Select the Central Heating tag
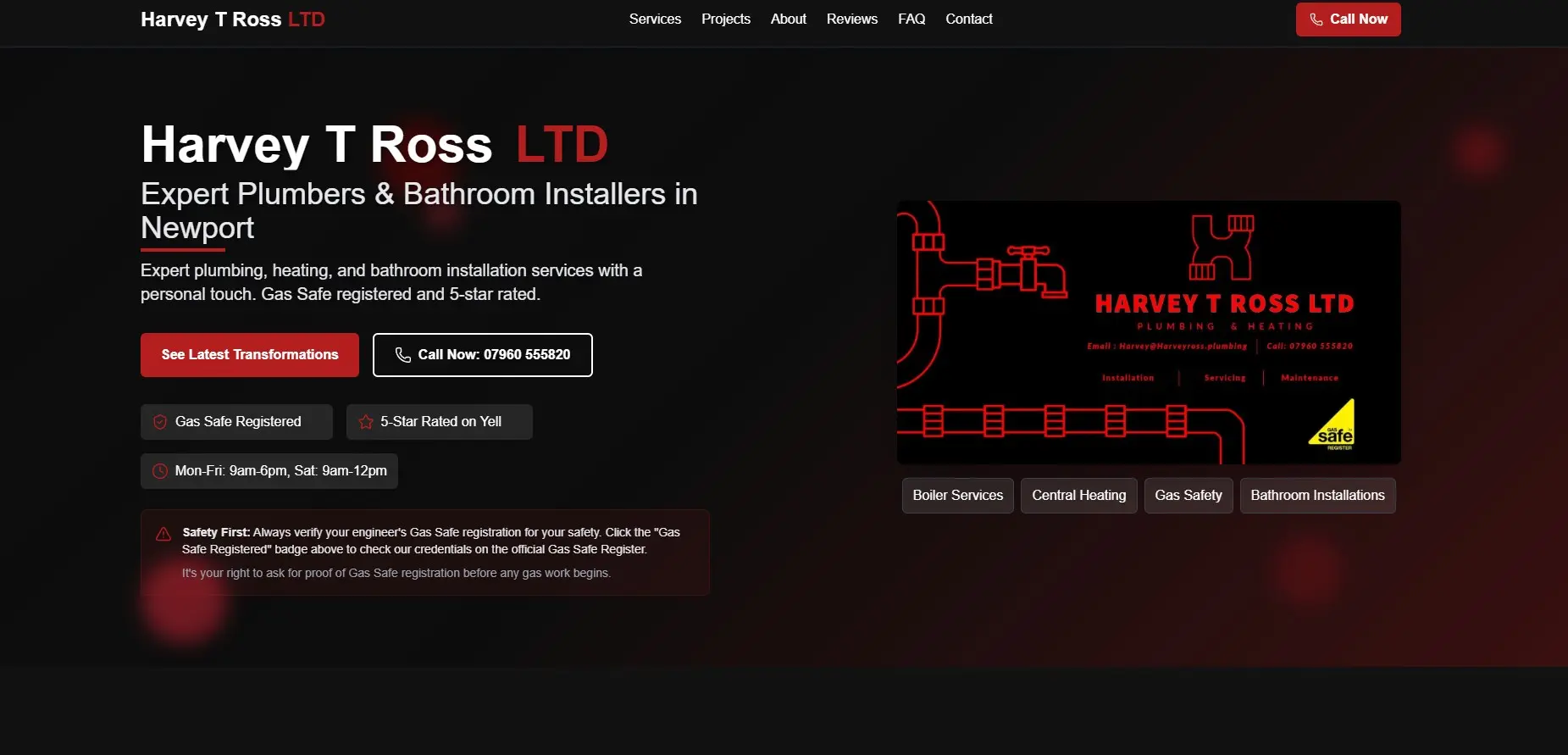Viewport: 1568px width, 755px height. [1078, 496]
